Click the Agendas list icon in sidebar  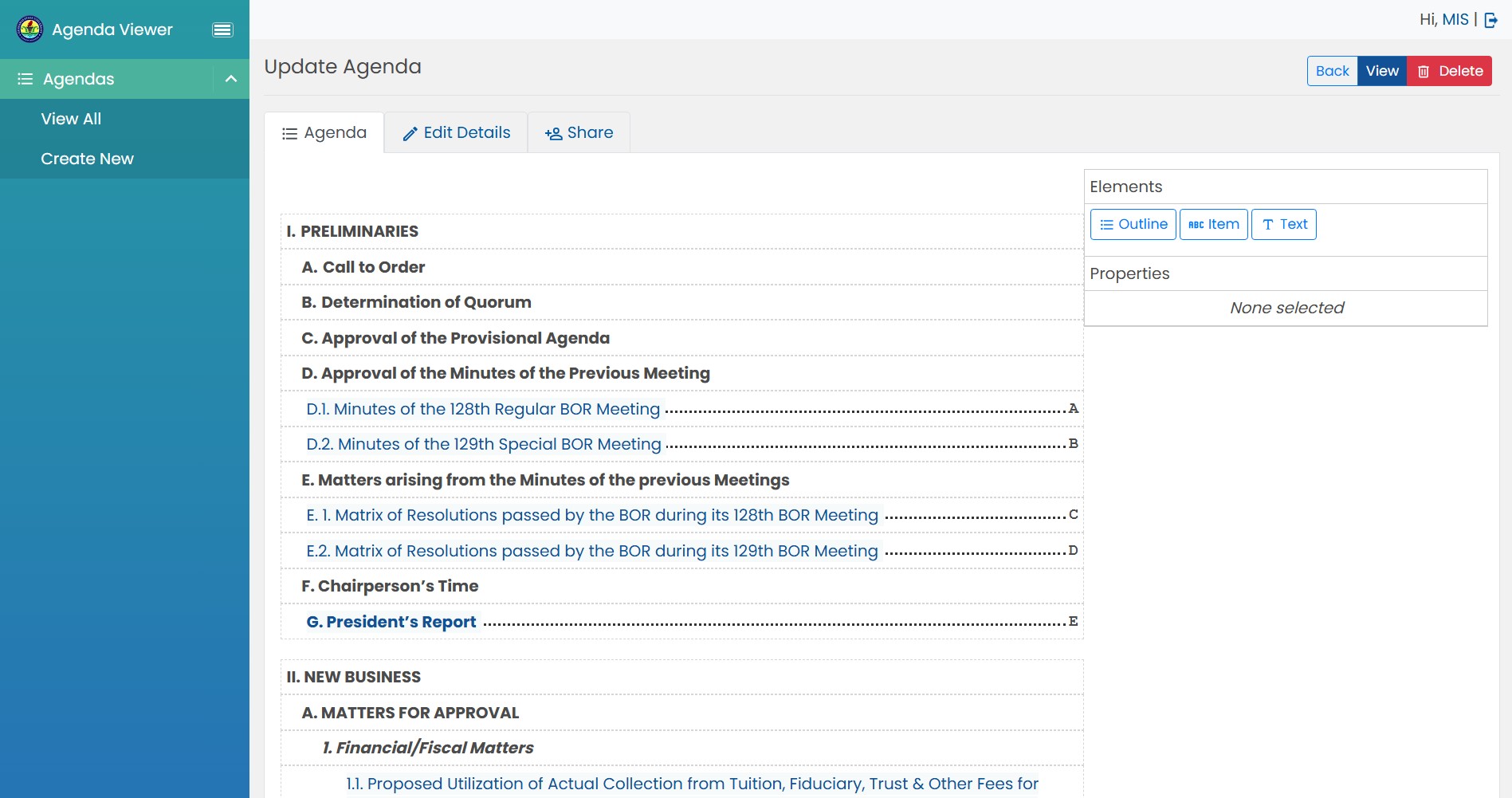26,79
